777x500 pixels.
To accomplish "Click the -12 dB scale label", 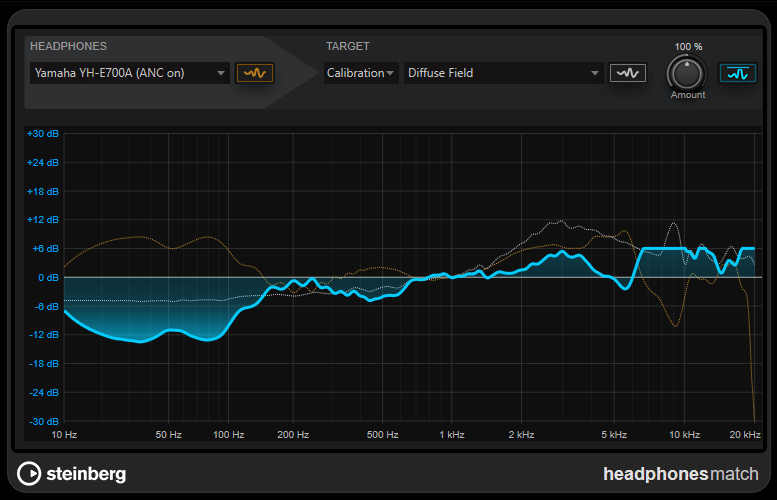I will (44, 334).
